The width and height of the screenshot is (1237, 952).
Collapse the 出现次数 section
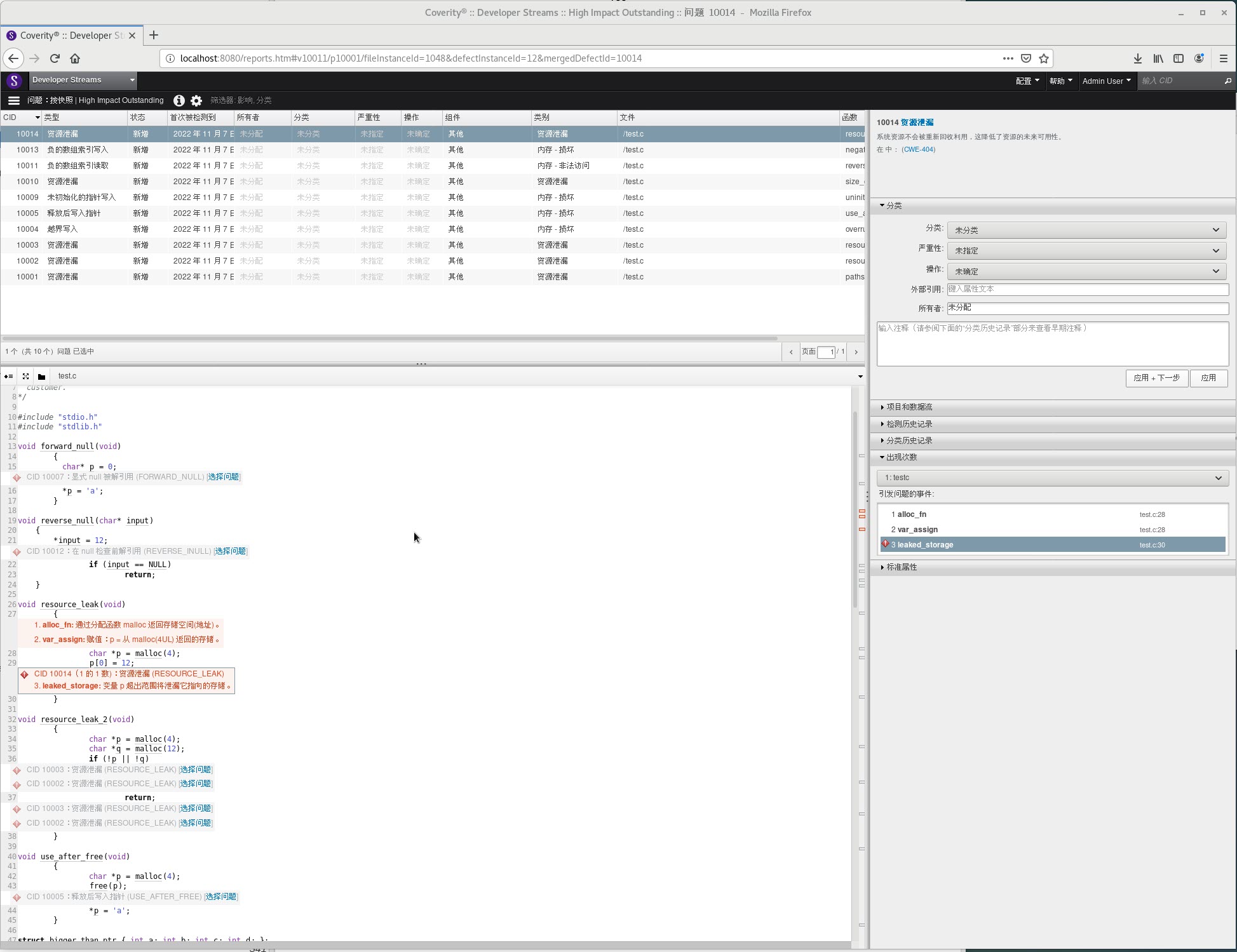901,457
